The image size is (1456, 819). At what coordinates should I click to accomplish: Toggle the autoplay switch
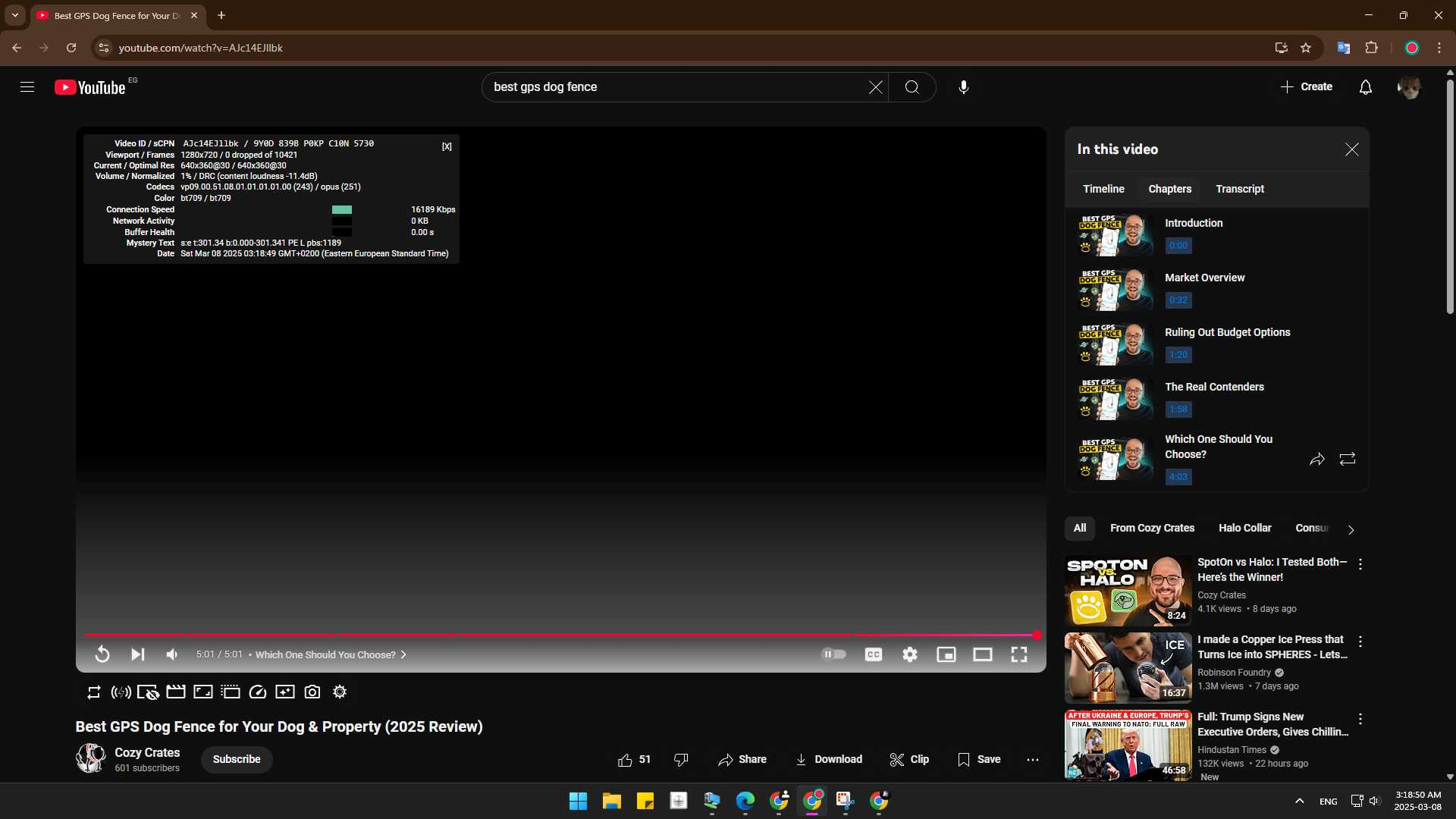pos(833,654)
